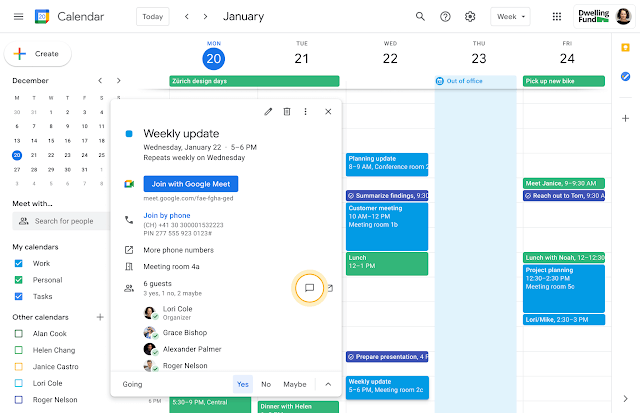640x413 pixels.
Task: Select No as RSVP response
Action: 266,384
